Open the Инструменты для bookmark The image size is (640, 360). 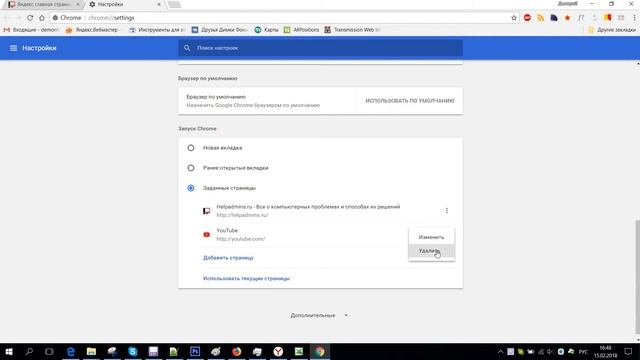pos(157,30)
